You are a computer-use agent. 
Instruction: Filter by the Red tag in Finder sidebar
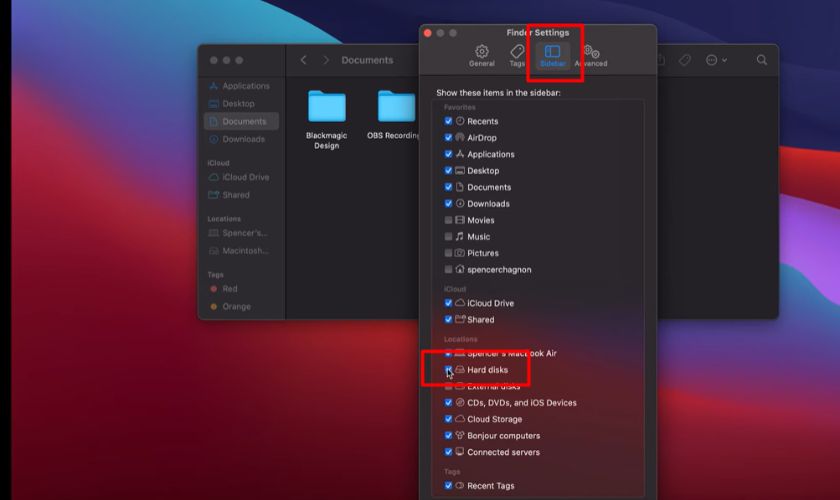coord(241,288)
